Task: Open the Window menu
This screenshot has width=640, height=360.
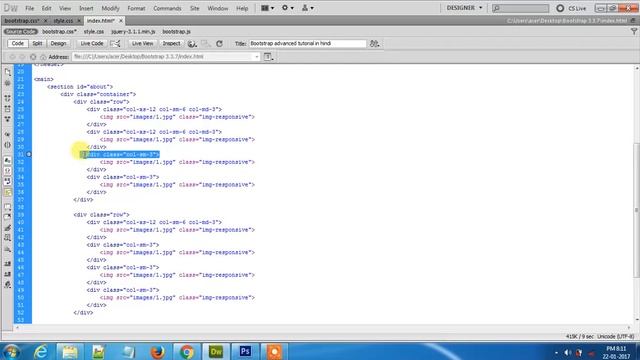Action: [x=218, y=8]
